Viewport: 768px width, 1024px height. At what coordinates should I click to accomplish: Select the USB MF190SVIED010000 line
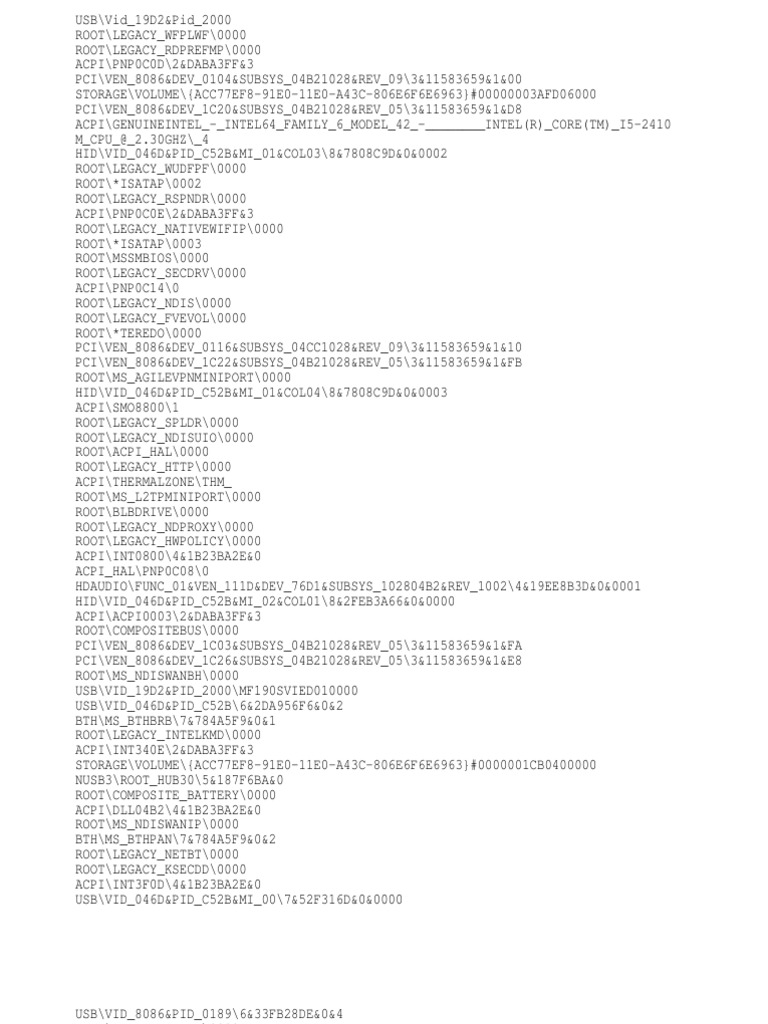(216, 691)
